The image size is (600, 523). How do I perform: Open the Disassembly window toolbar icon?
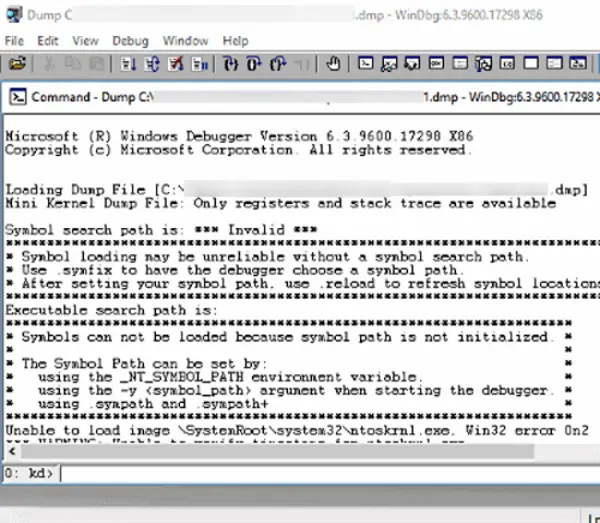(x=507, y=63)
